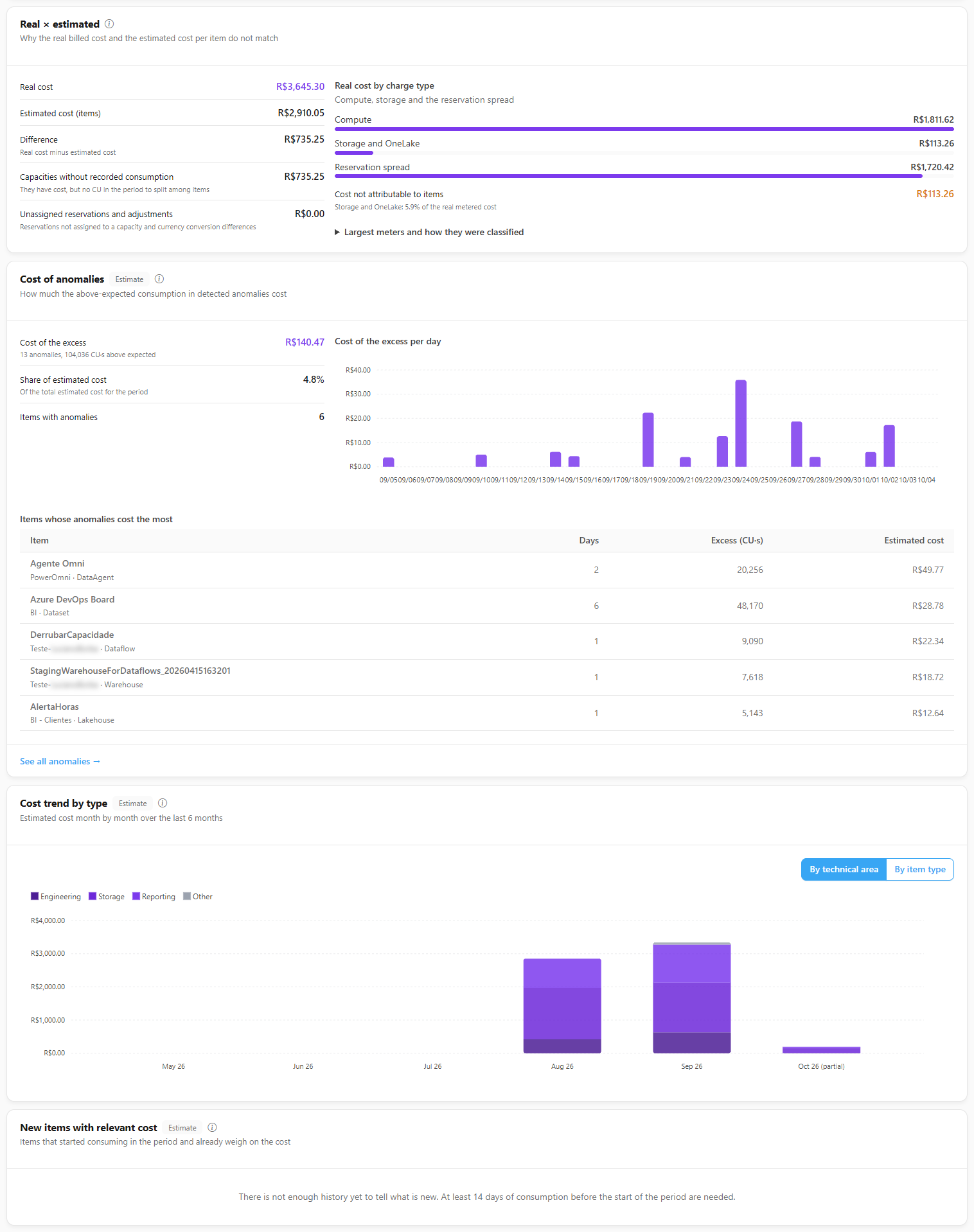Toggle Storage legend swatch
The height and width of the screenshot is (1232, 974).
coord(93,896)
